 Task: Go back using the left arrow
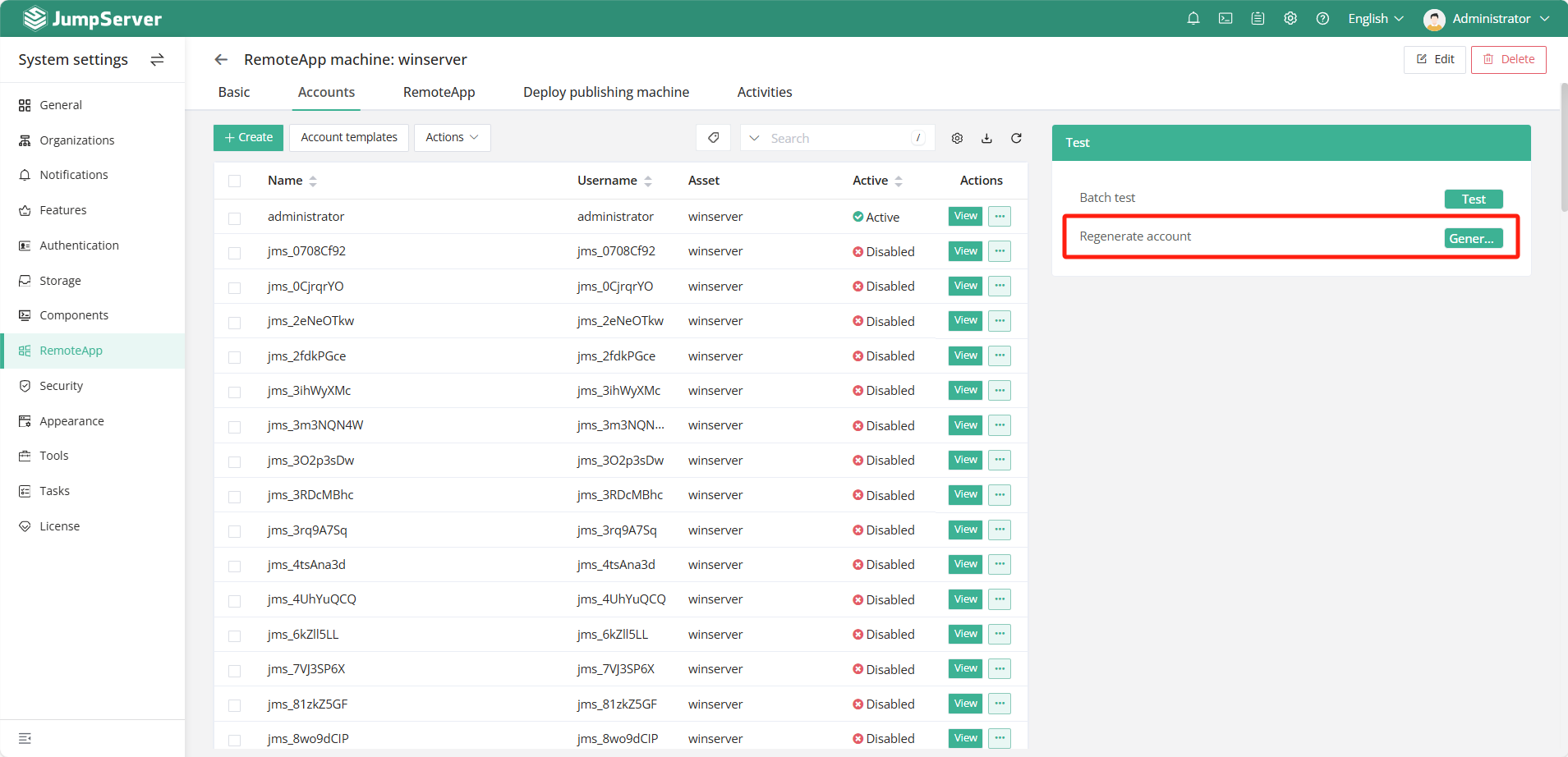coord(221,59)
